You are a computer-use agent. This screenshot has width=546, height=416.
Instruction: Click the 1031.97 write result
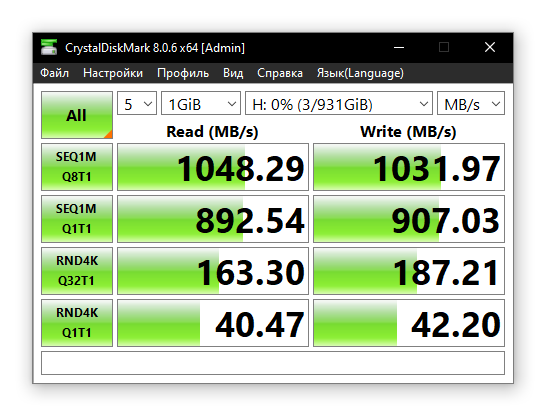click(x=409, y=167)
